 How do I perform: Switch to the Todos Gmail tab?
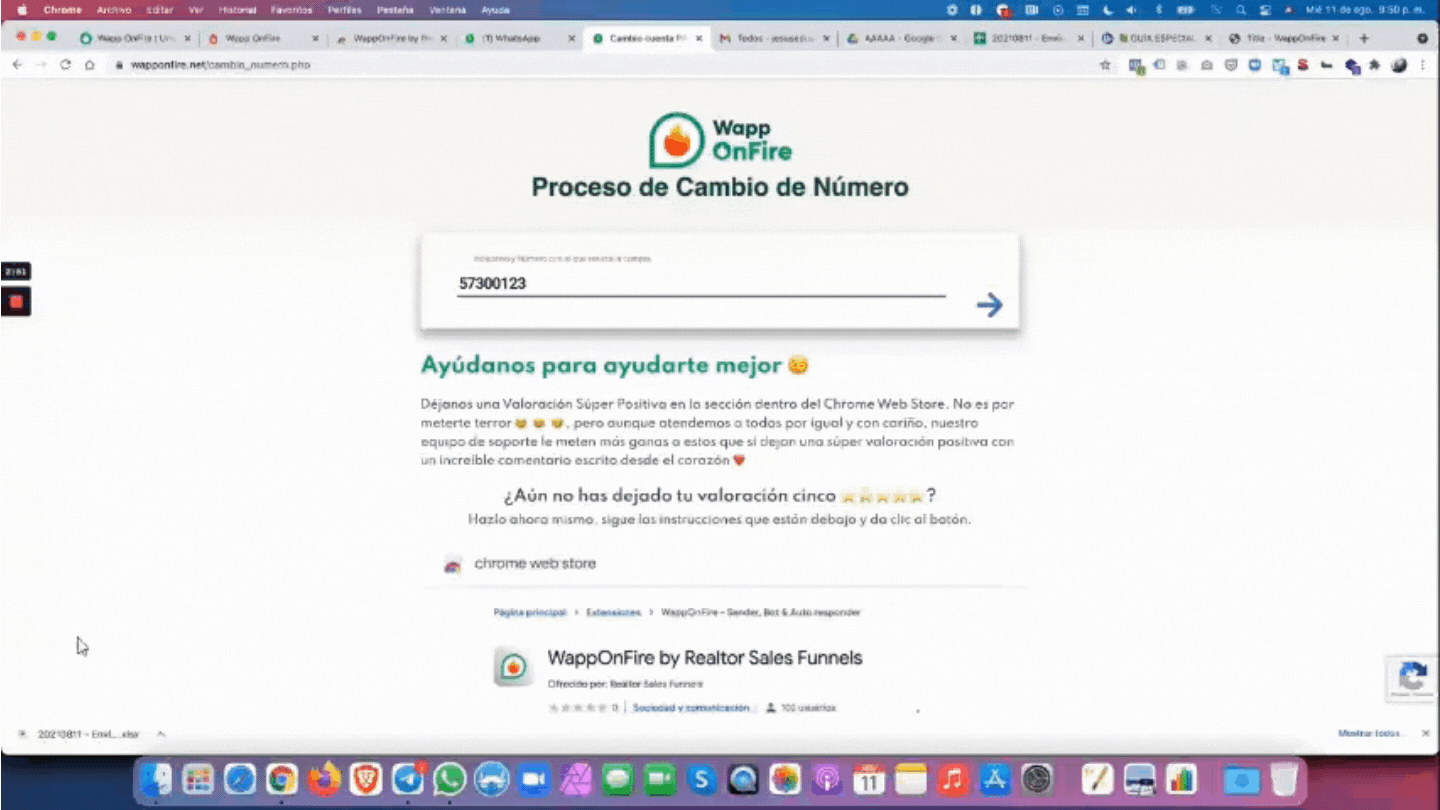coord(775,38)
